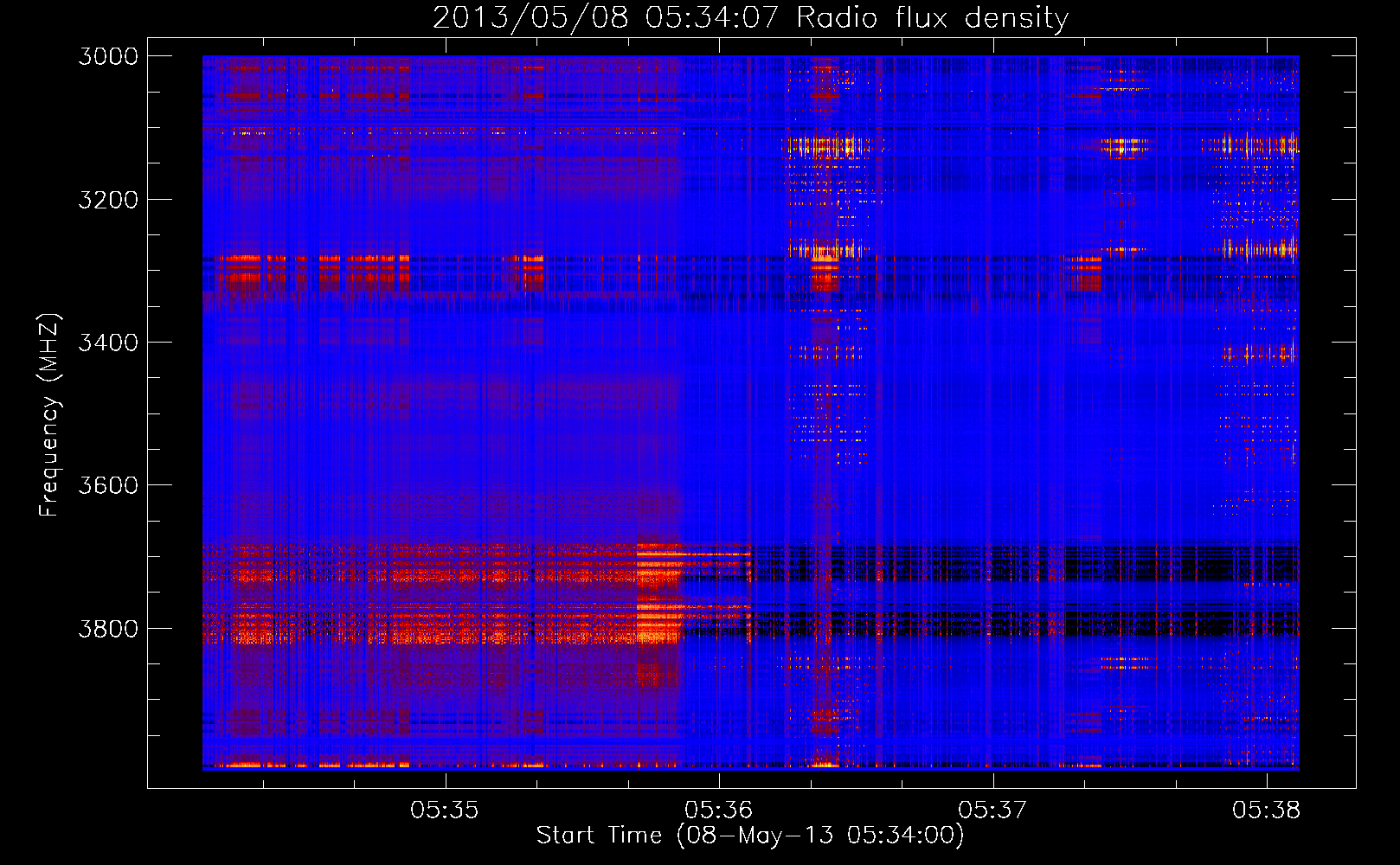The height and width of the screenshot is (865, 1400).
Task: Select the "Frequency (MHZ)" y-axis label
Action: pos(49,415)
